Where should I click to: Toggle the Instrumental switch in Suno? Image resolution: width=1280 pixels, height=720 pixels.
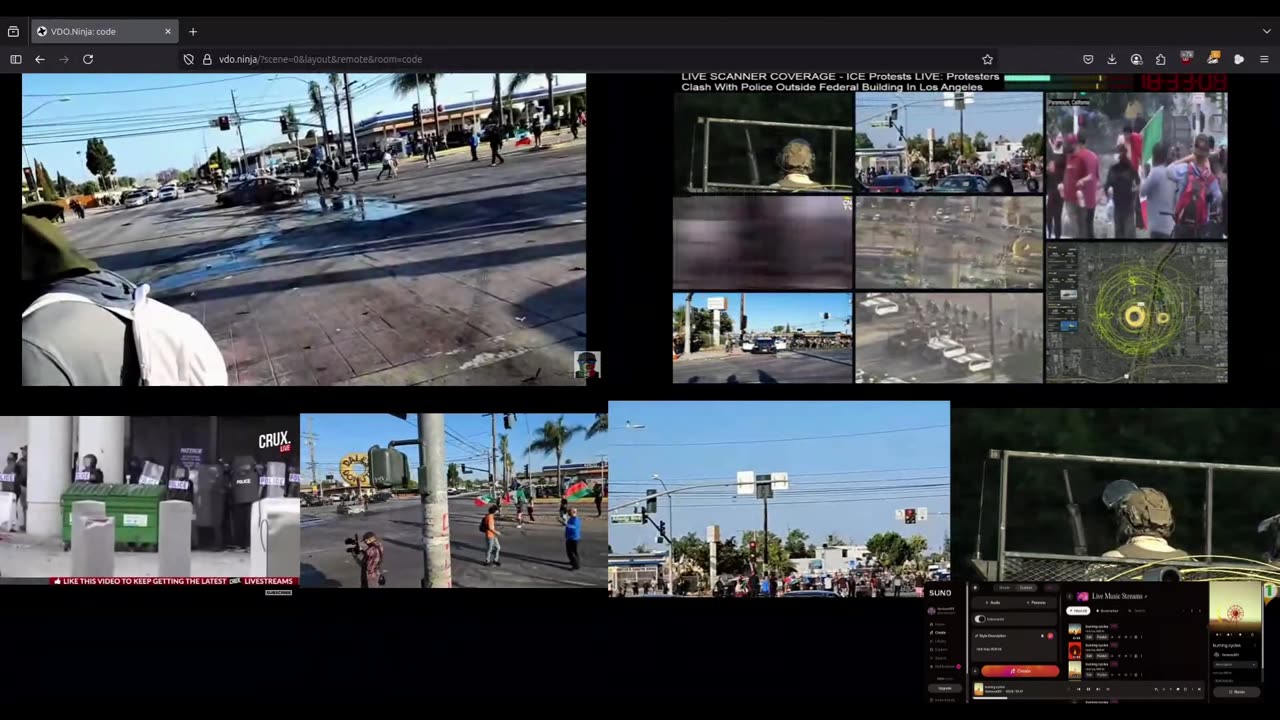point(980,619)
